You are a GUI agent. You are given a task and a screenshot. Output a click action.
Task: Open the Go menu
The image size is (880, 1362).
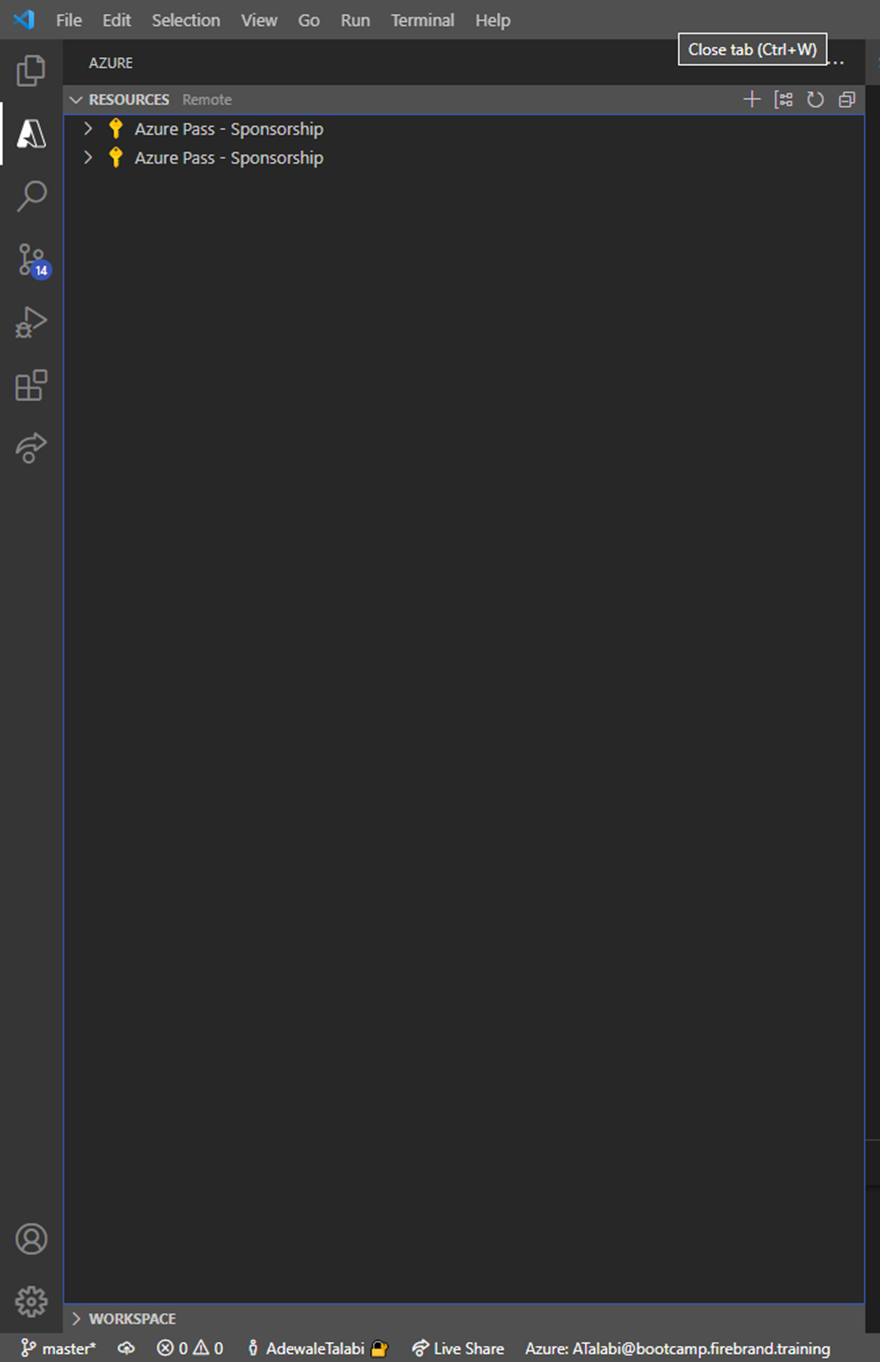pos(309,20)
